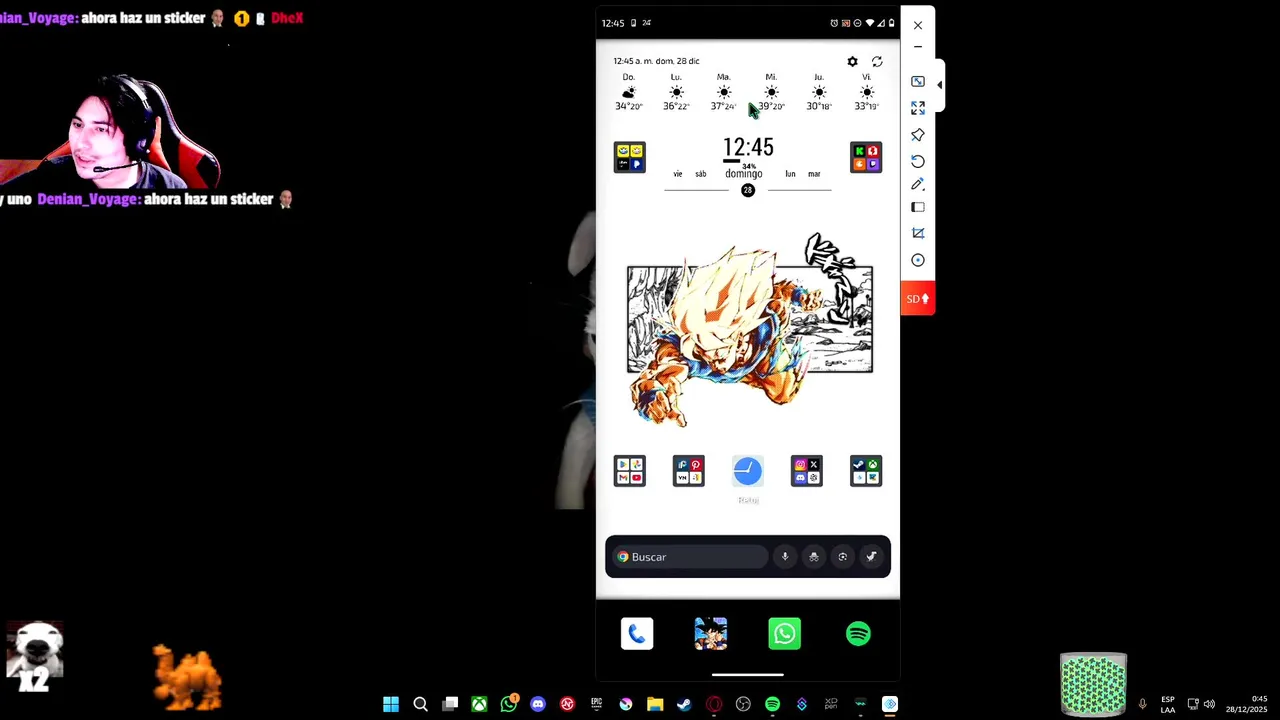The image size is (1280, 720).
Task: Tap 'sáb' in the calendar widget
Action: point(700,174)
